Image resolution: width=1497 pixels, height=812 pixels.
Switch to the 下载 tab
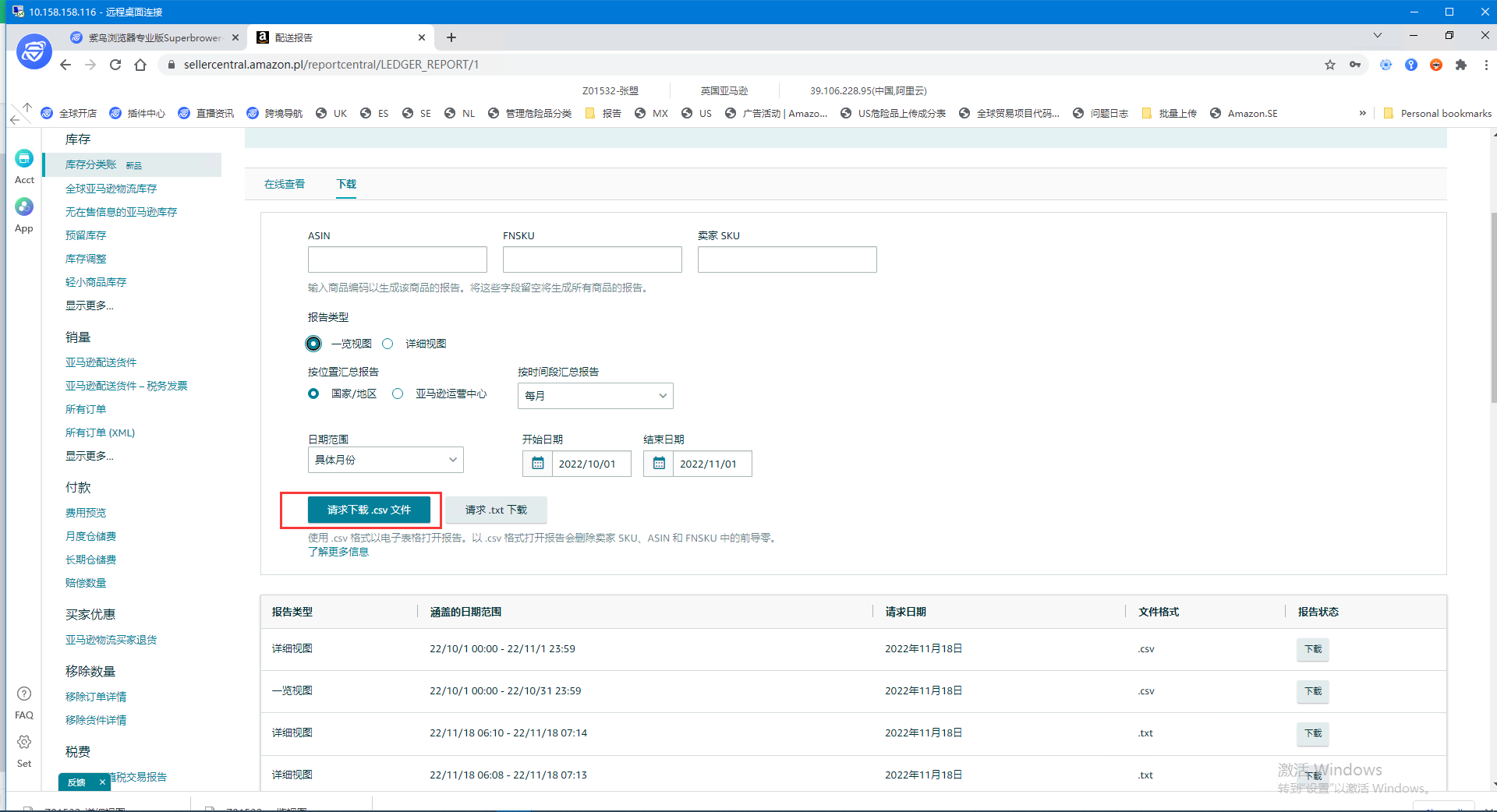(x=346, y=184)
